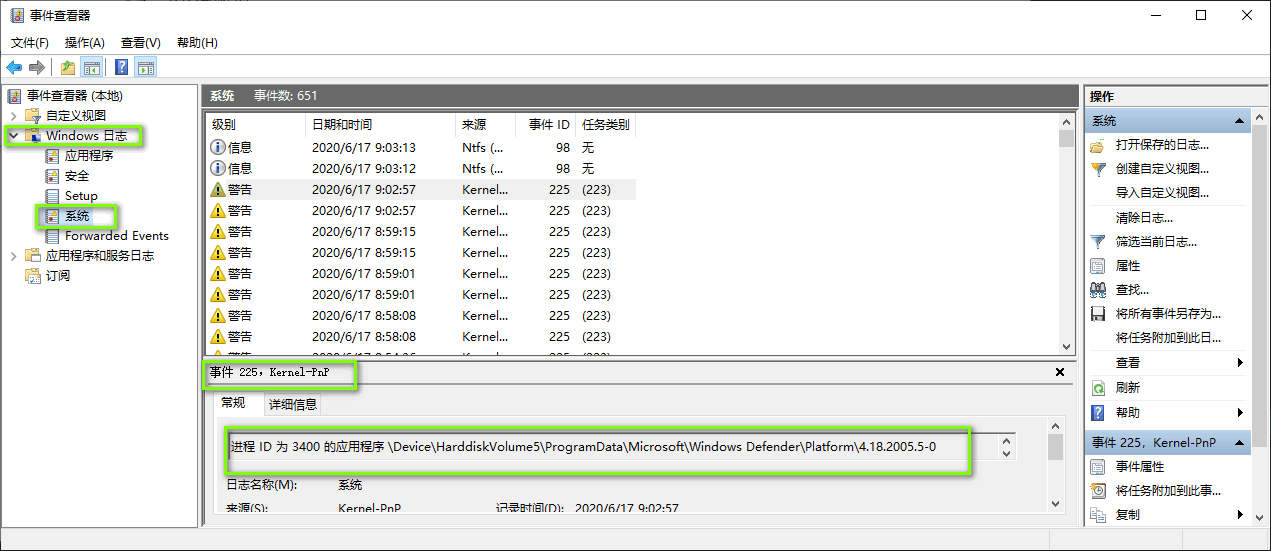Viewport: 1271px width, 551px height.
Task: Click the Up one level folder icon
Action: click(68, 67)
